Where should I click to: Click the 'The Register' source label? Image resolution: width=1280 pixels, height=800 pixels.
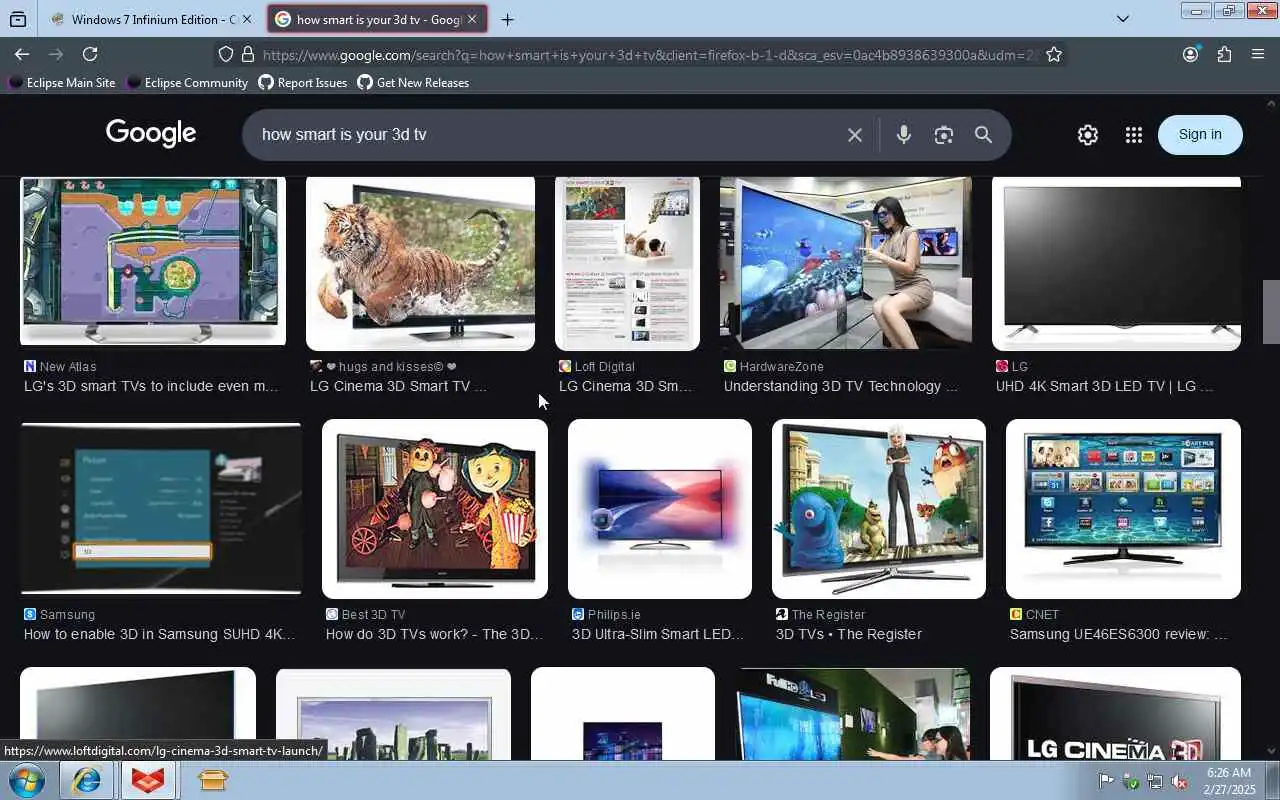pos(828,615)
